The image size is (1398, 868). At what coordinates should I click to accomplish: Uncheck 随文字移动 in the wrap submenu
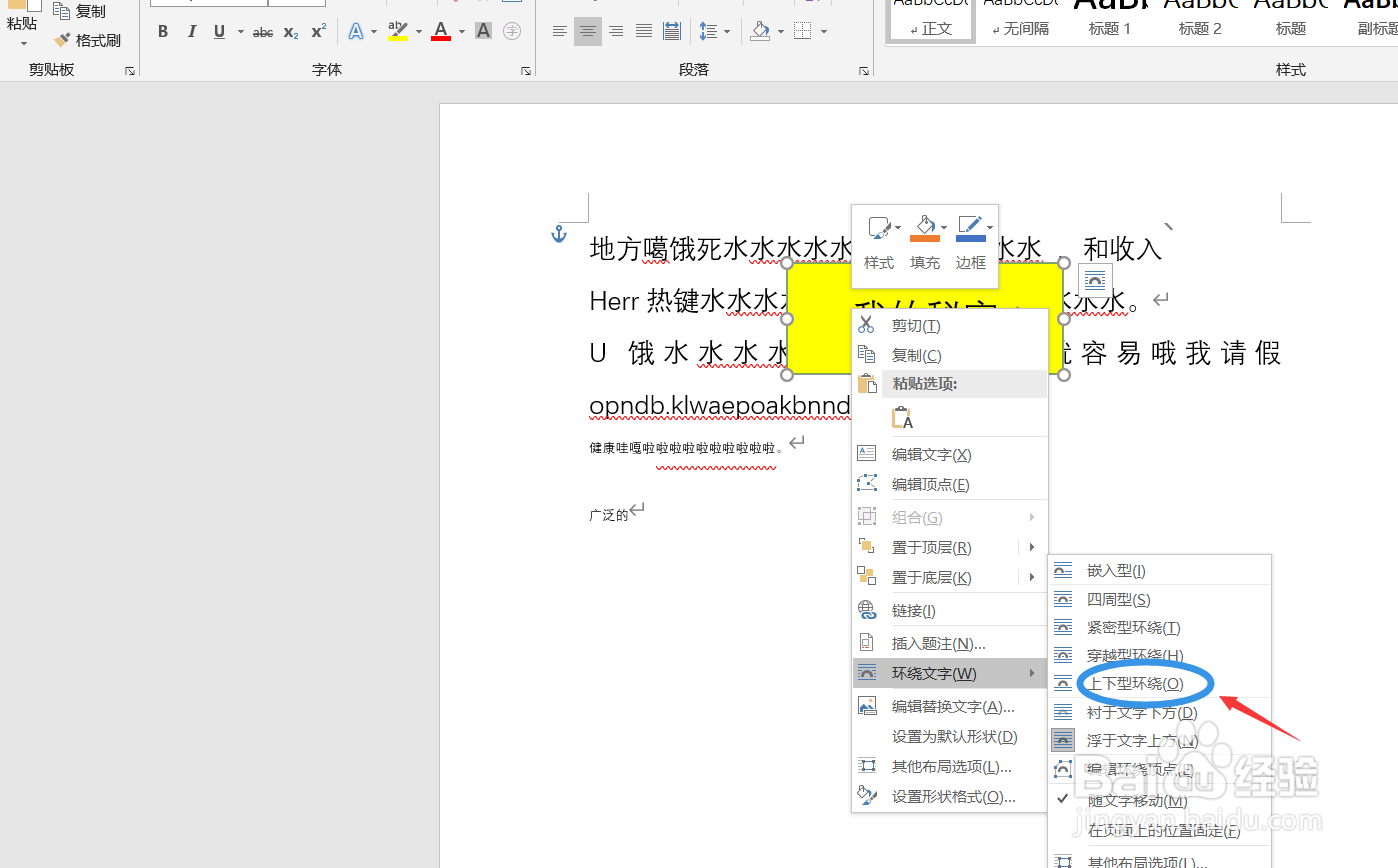click(1136, 800)
